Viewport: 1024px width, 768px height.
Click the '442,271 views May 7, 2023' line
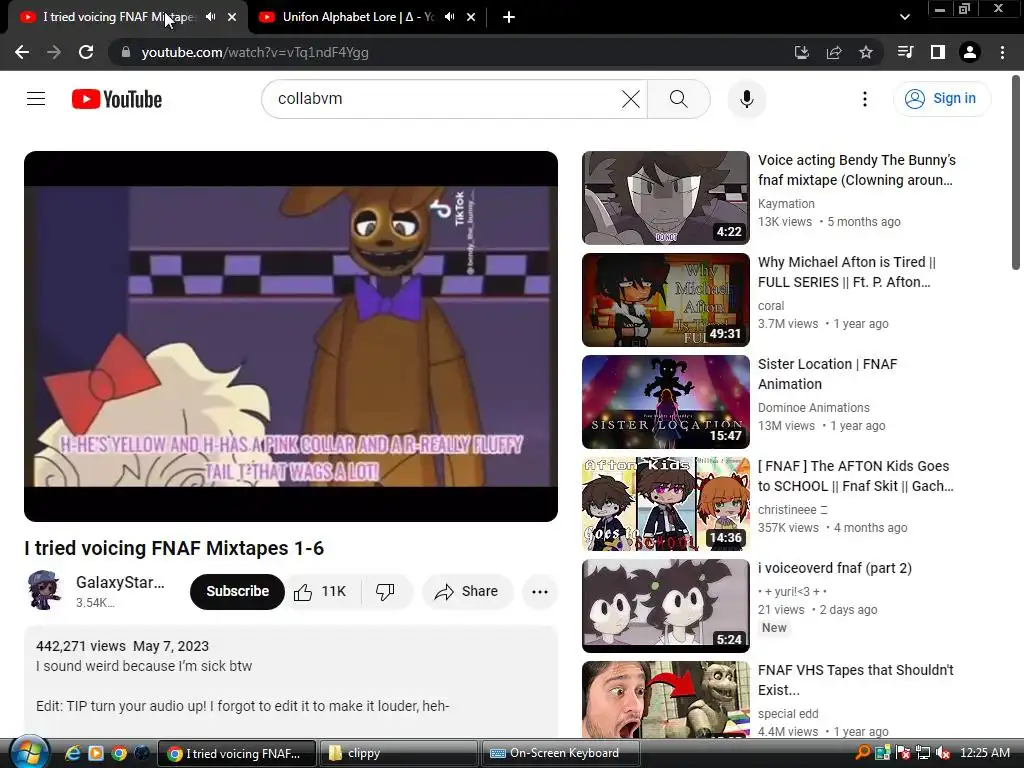click(x=122, y=646)
